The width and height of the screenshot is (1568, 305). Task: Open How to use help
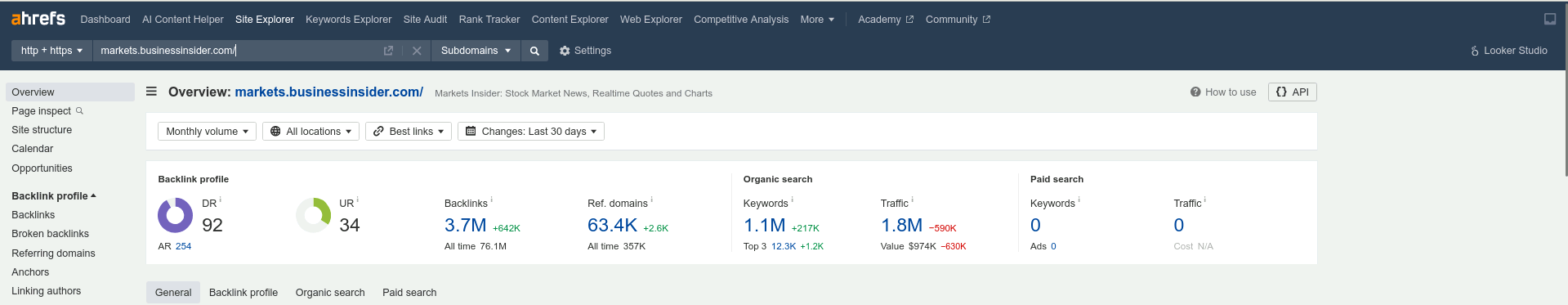click(1223, 92)
